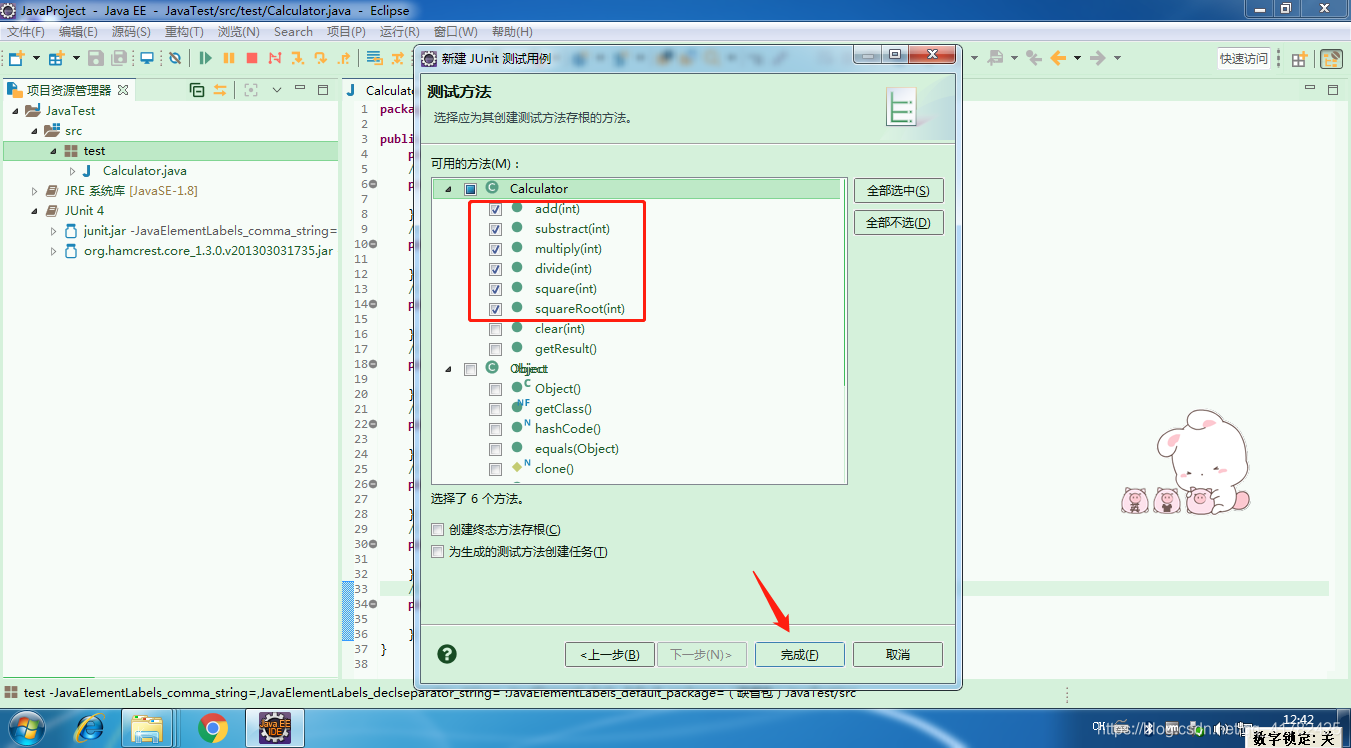The width and height of the screenshot is (1351, 748).
Task: Uncheck the add(int) method
Action: (x=495, y=209)
